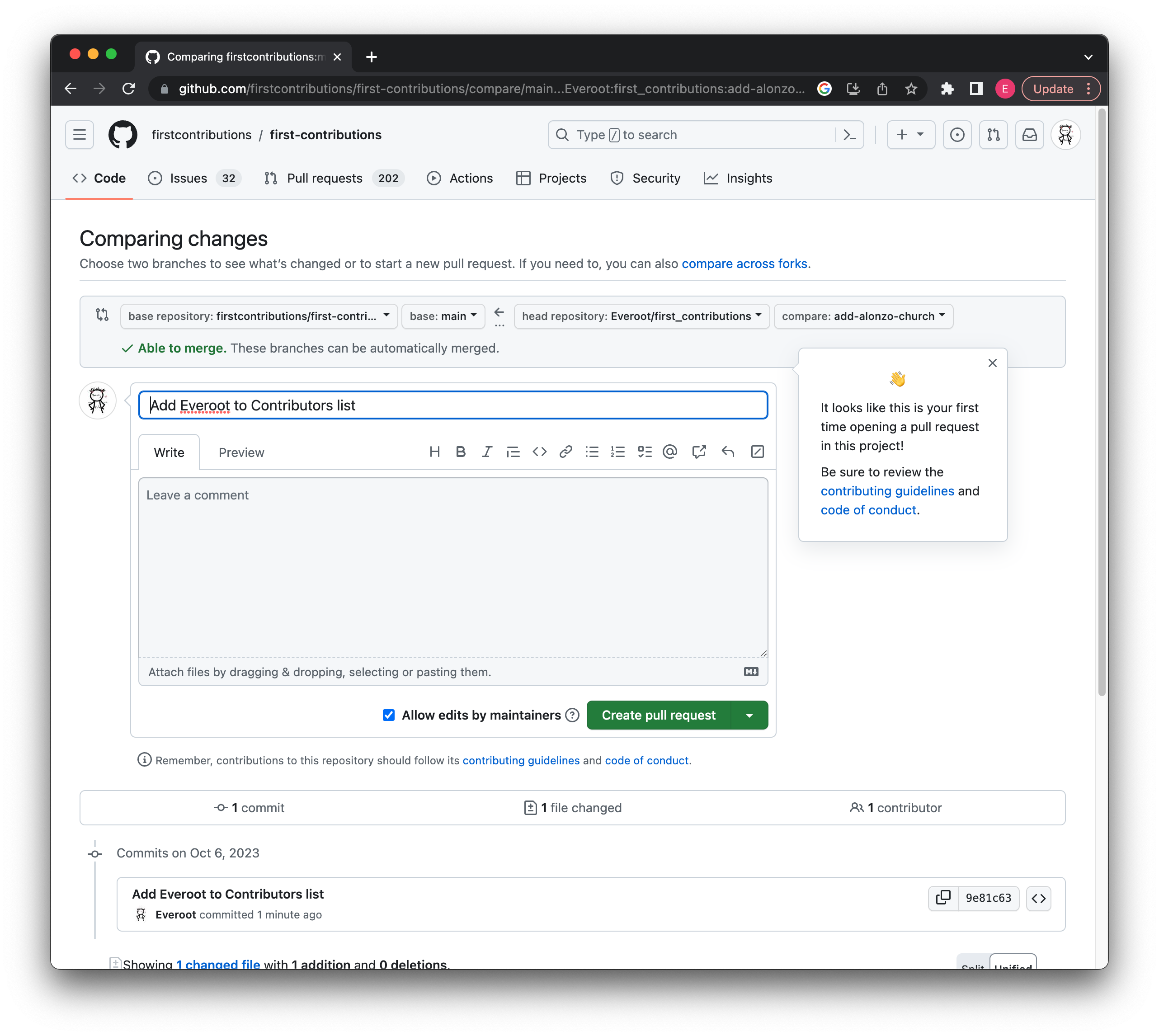Screen dimensions: 1159x1036
Task: Expand compare branch dropdown add-alonzo-church
Action: pos(862,315)
